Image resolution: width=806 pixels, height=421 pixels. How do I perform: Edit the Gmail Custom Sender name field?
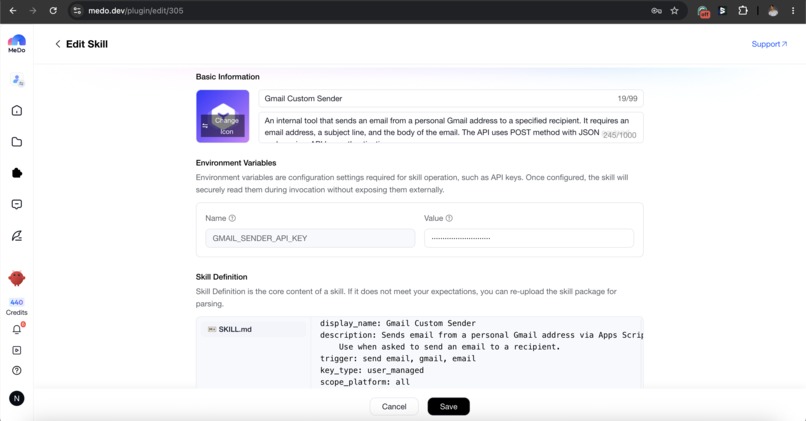451,99
